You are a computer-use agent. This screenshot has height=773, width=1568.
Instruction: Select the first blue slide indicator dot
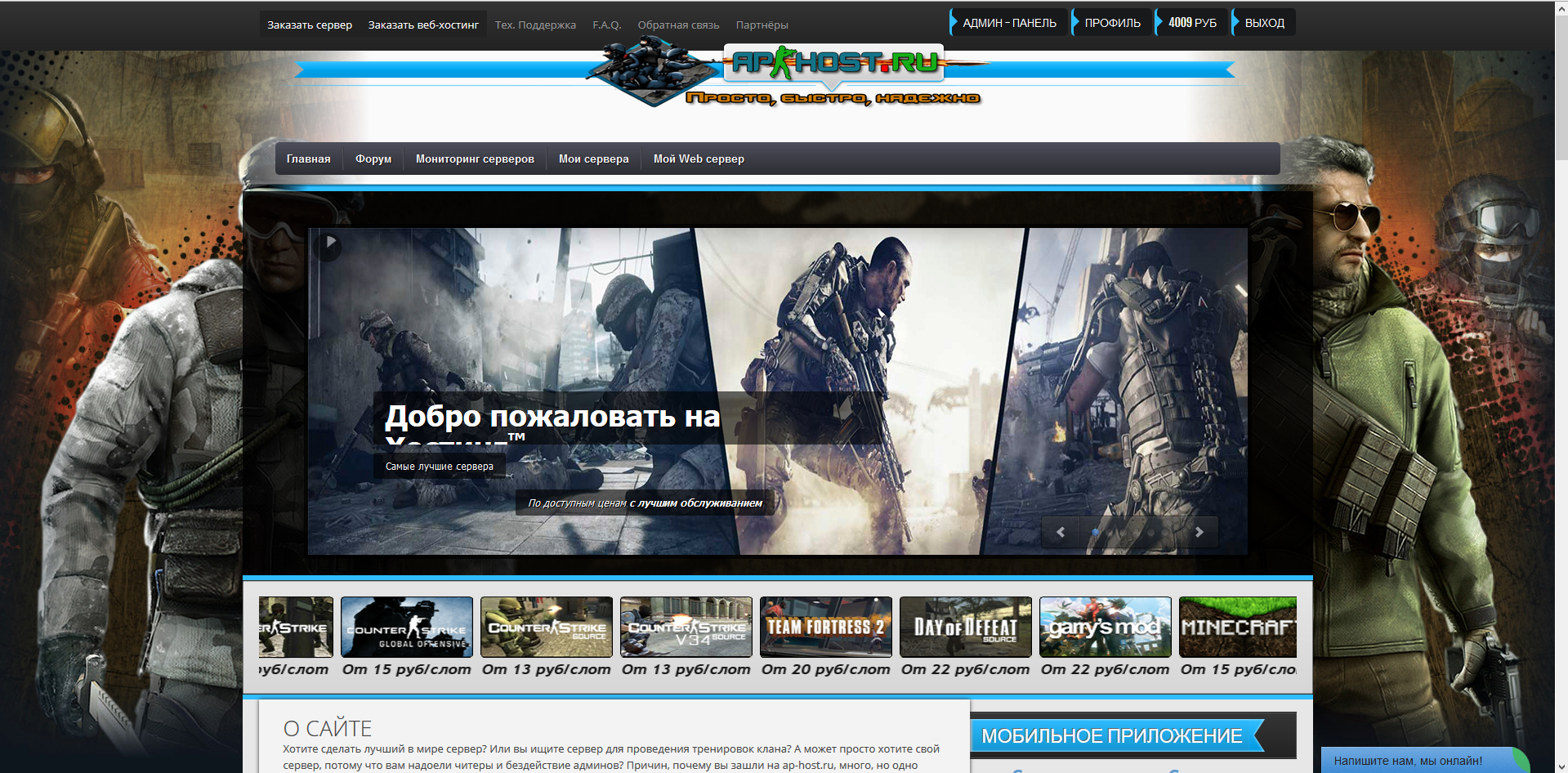point(1095,532)
